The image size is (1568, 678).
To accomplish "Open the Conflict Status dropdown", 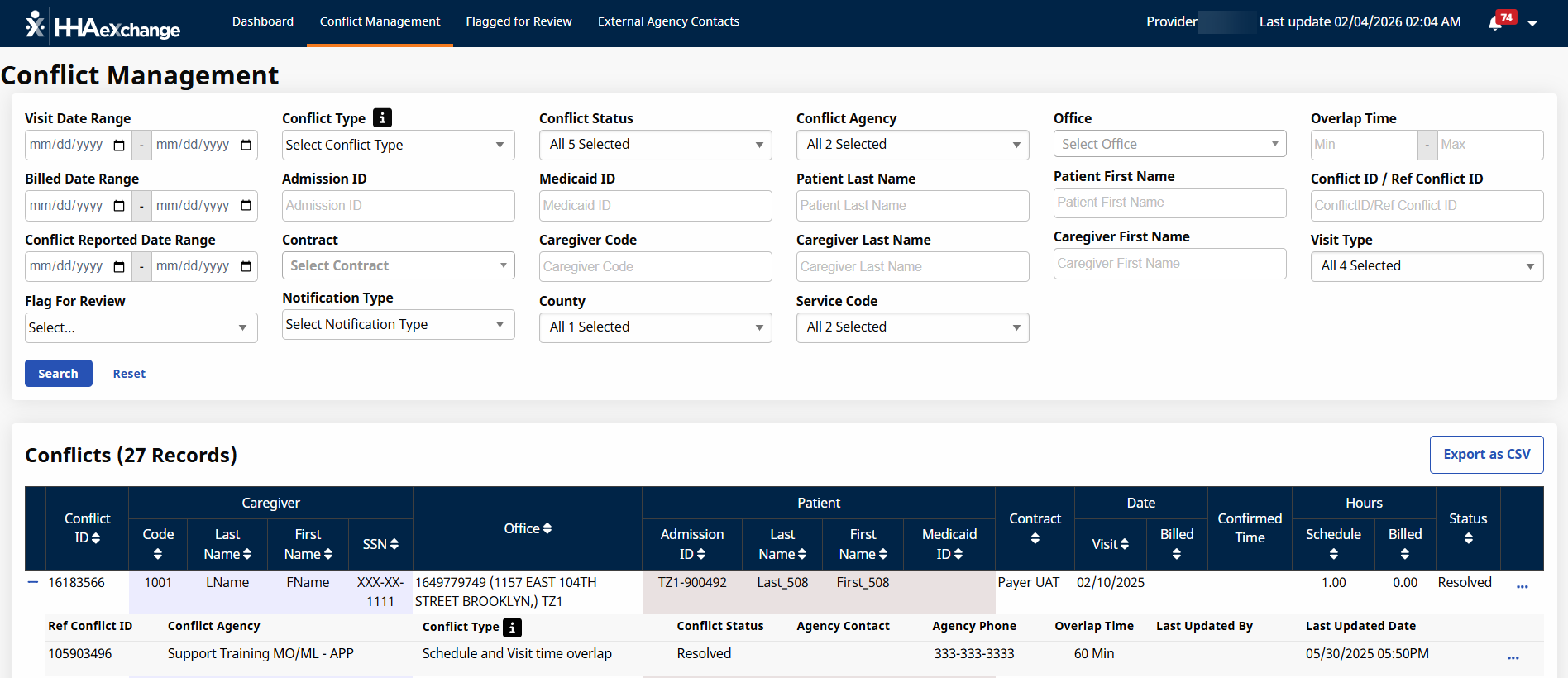I will 655,145.
